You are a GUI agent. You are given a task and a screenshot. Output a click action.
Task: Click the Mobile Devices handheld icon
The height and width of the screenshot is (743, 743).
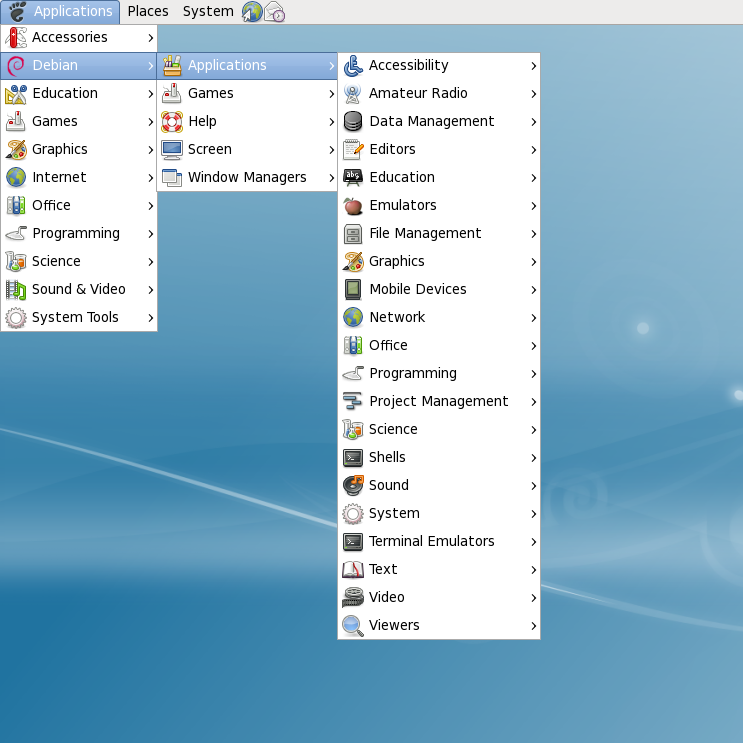[x=353, y=290]
